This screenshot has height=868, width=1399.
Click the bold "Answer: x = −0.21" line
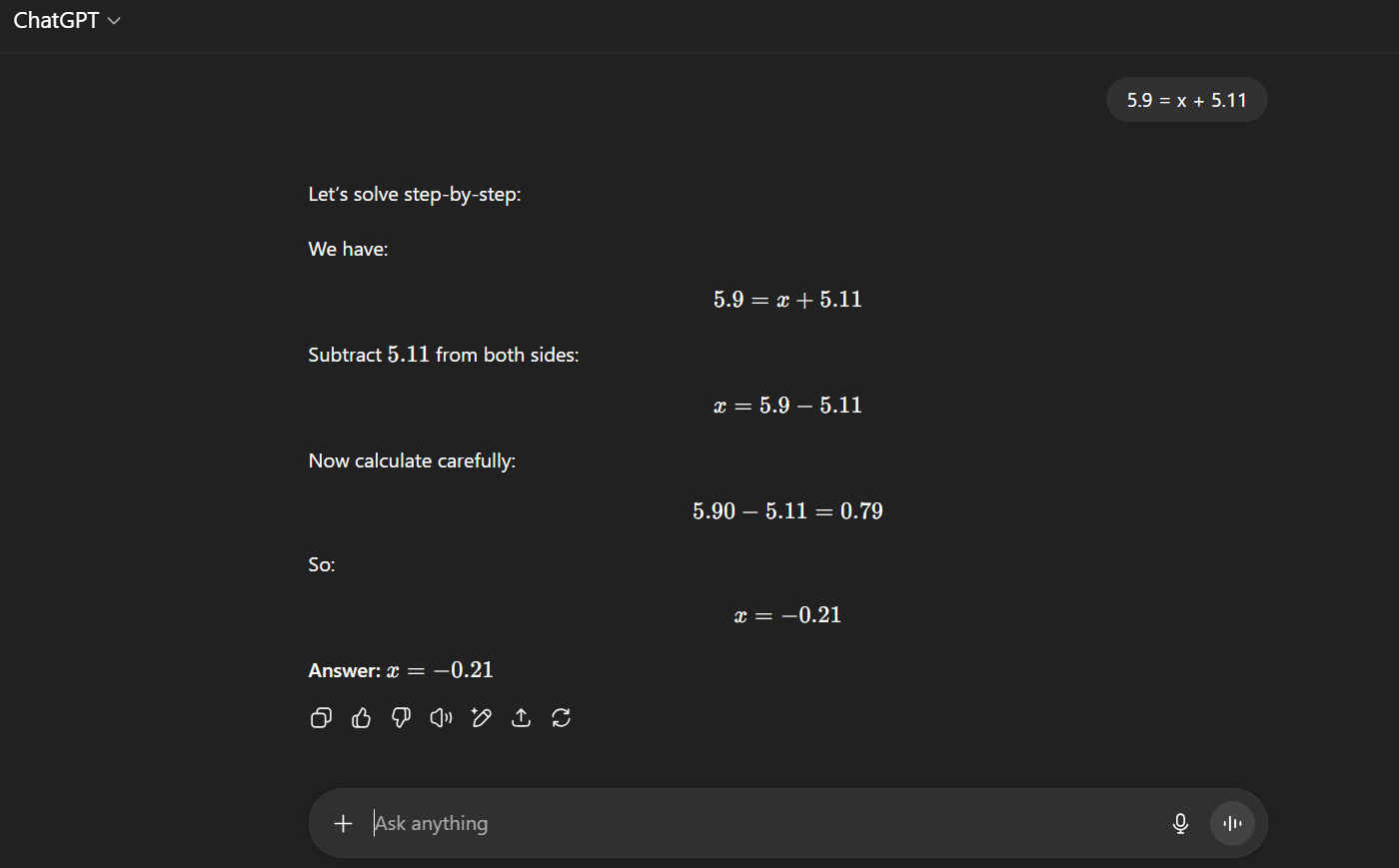401,670
